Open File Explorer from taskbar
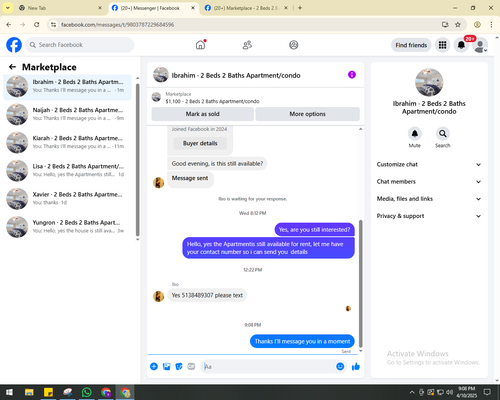The width and height of the screenshot is (500, 400). [29, 392]
